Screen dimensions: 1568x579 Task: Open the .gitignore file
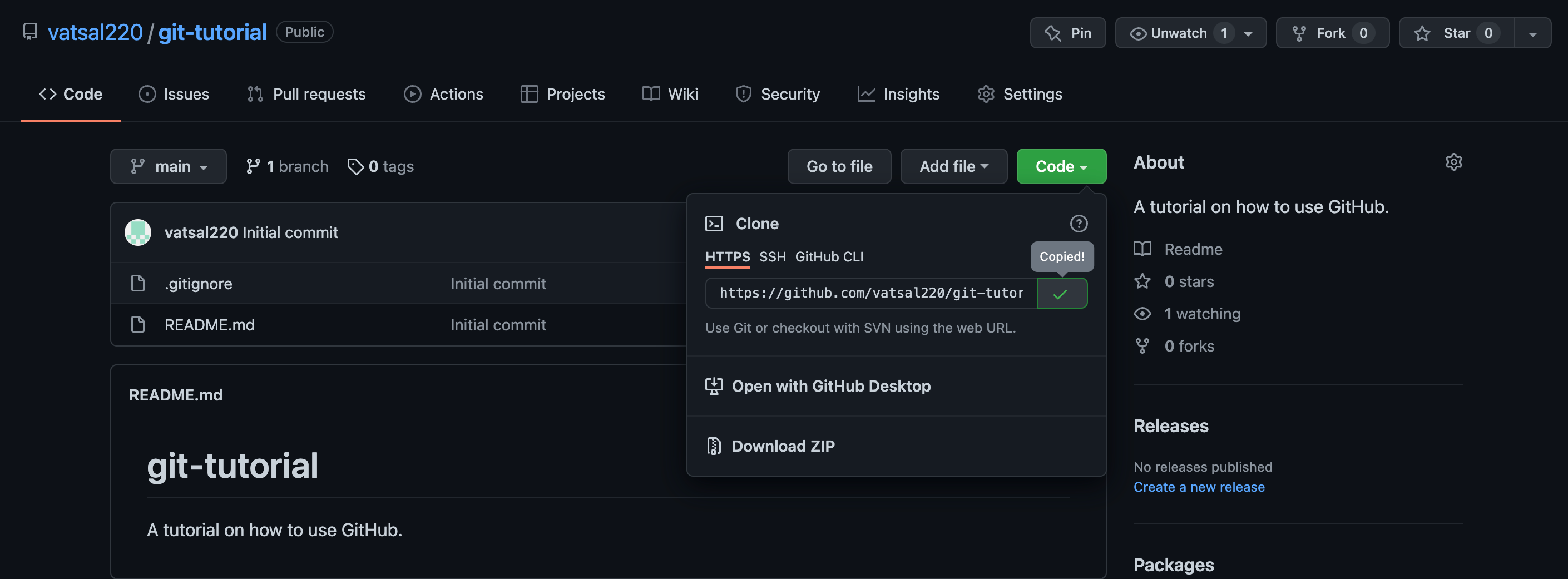[x=199, y=284]
